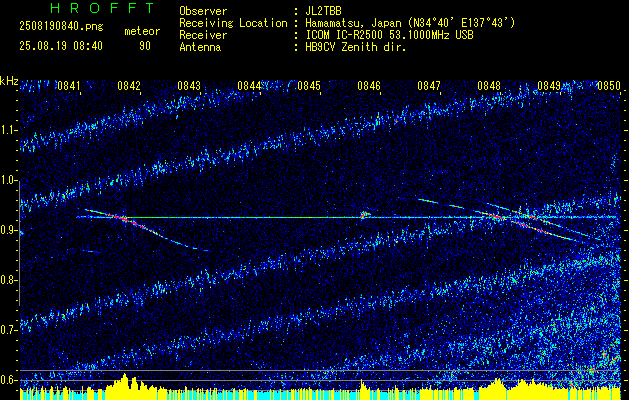Click the 0849 time marker
The height and width of the screenshot is (400, 629).
point(549,85)
